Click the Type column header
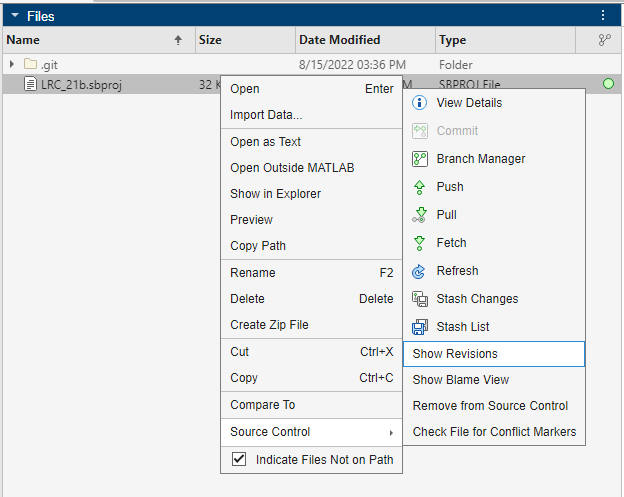The image size is (624, 497). [x=452, y=40]
